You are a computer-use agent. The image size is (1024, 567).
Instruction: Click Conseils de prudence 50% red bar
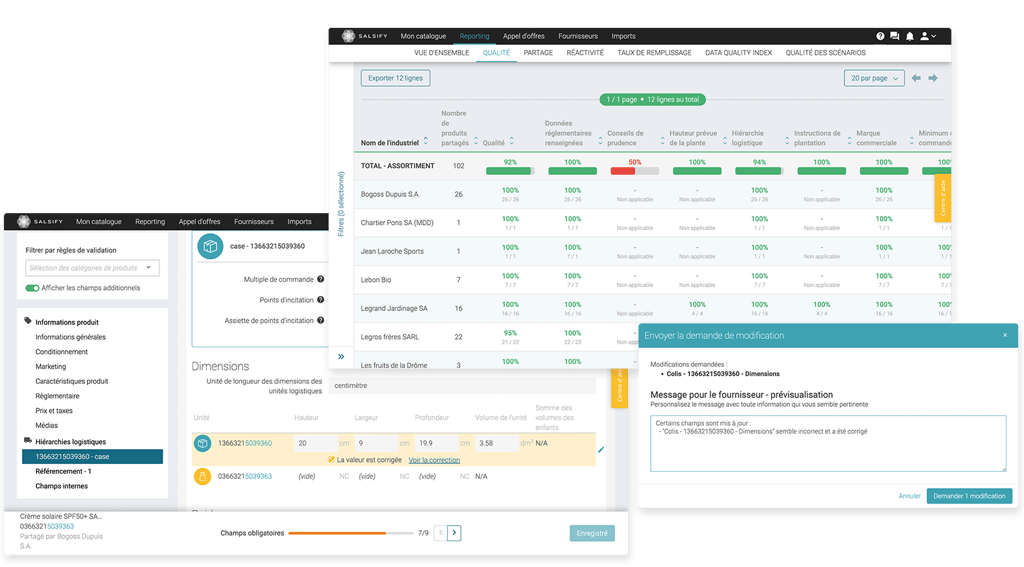[x=634, y=171]
